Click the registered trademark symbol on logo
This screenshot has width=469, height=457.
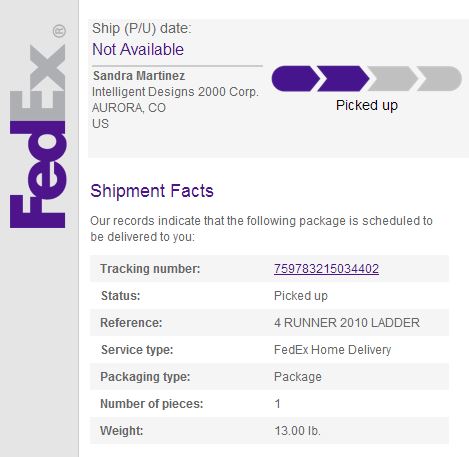[x=59, y=31]
